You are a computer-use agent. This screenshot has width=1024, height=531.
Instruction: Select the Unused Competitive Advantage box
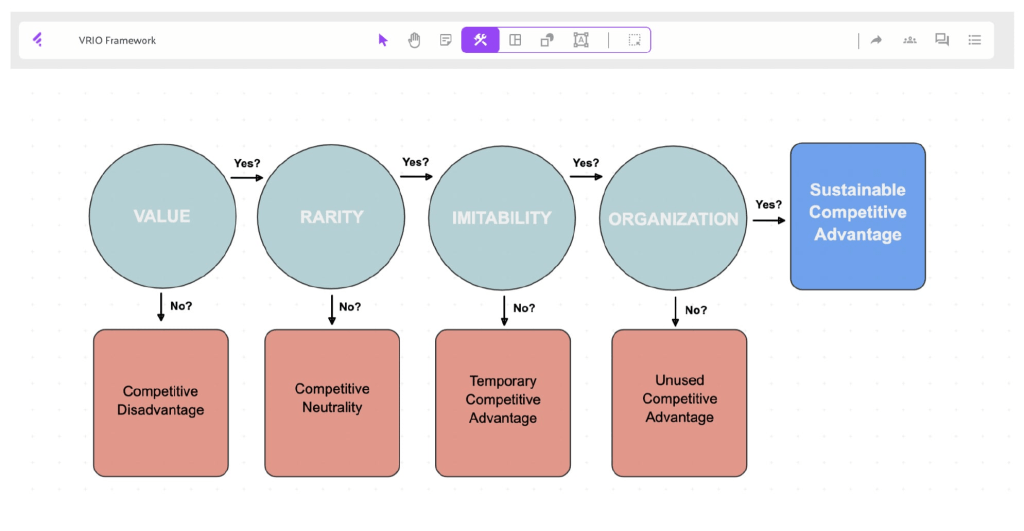[x=679, y=401]
